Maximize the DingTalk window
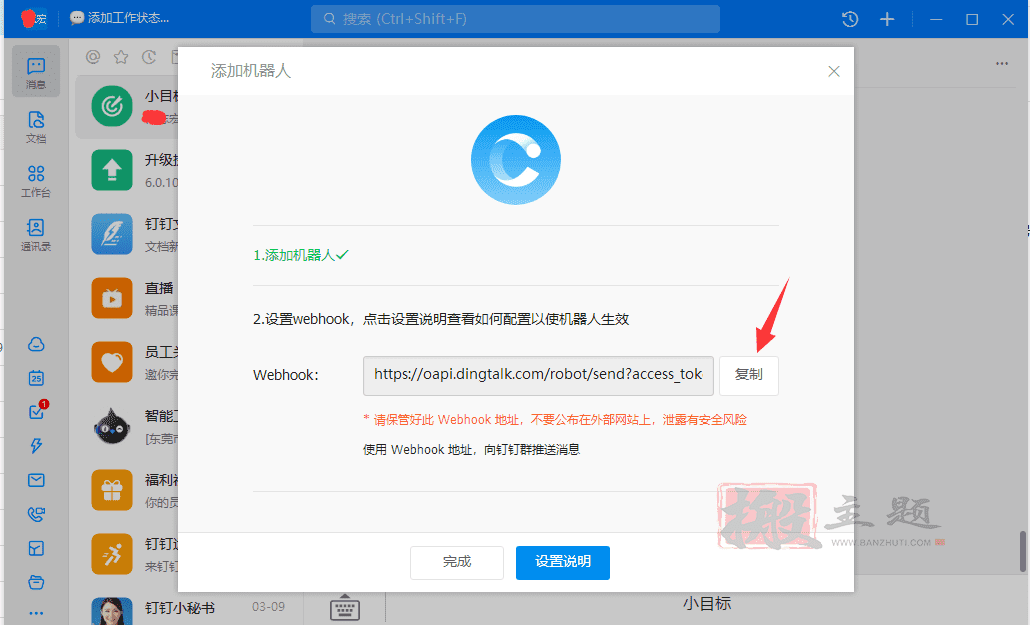The image size is (1030, 625). [x=972, y=19]
